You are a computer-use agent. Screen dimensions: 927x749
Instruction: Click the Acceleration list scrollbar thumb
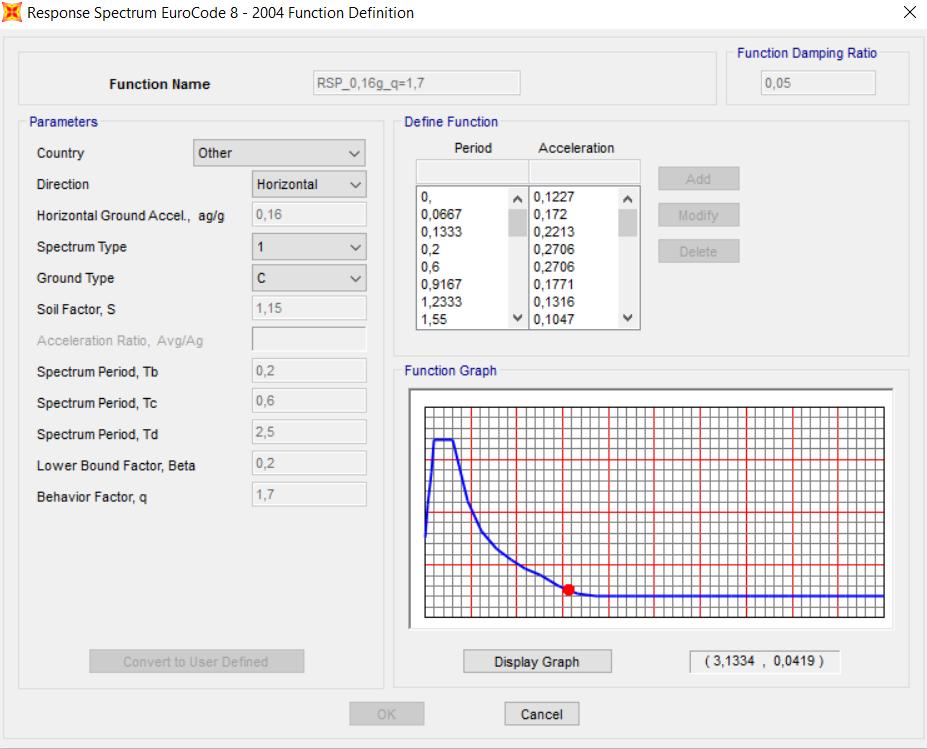(628, 223)
